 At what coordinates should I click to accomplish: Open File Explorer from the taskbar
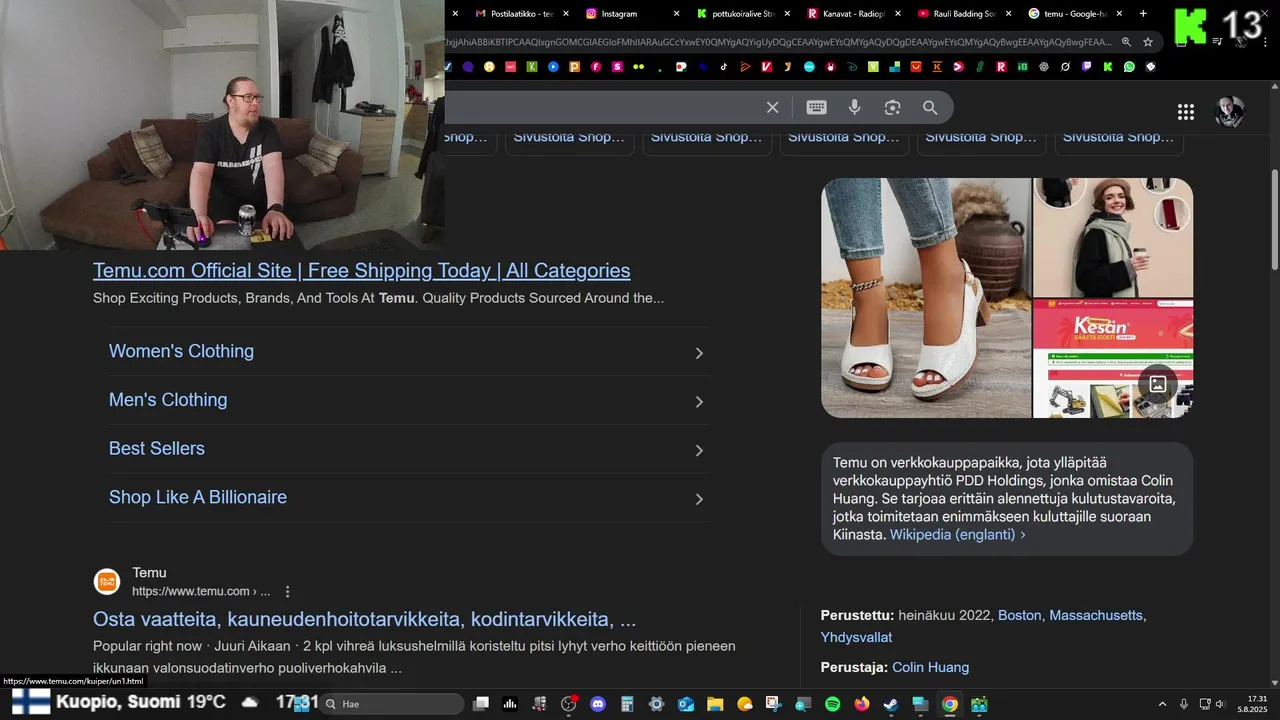(x=714, y=704)
